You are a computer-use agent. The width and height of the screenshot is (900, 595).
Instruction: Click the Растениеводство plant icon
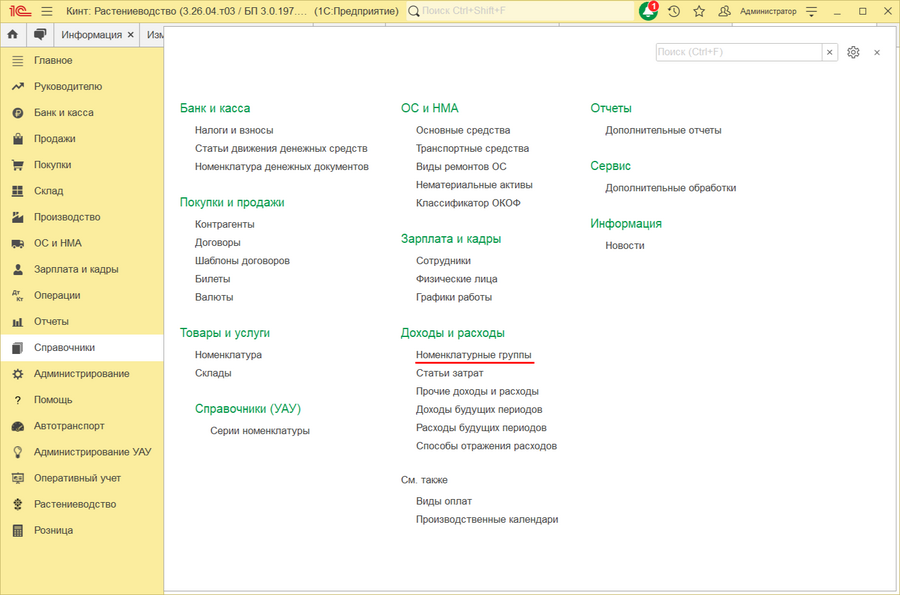coord(18,504)
